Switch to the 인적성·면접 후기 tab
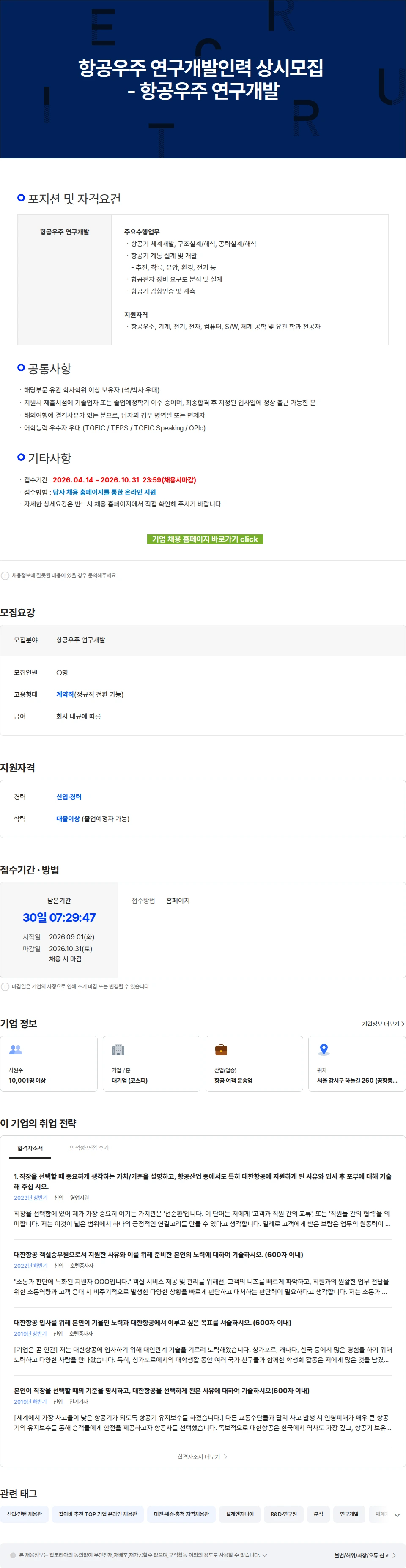The height and width of the screenshot is (1568, 406). [x=89, y=1147]
